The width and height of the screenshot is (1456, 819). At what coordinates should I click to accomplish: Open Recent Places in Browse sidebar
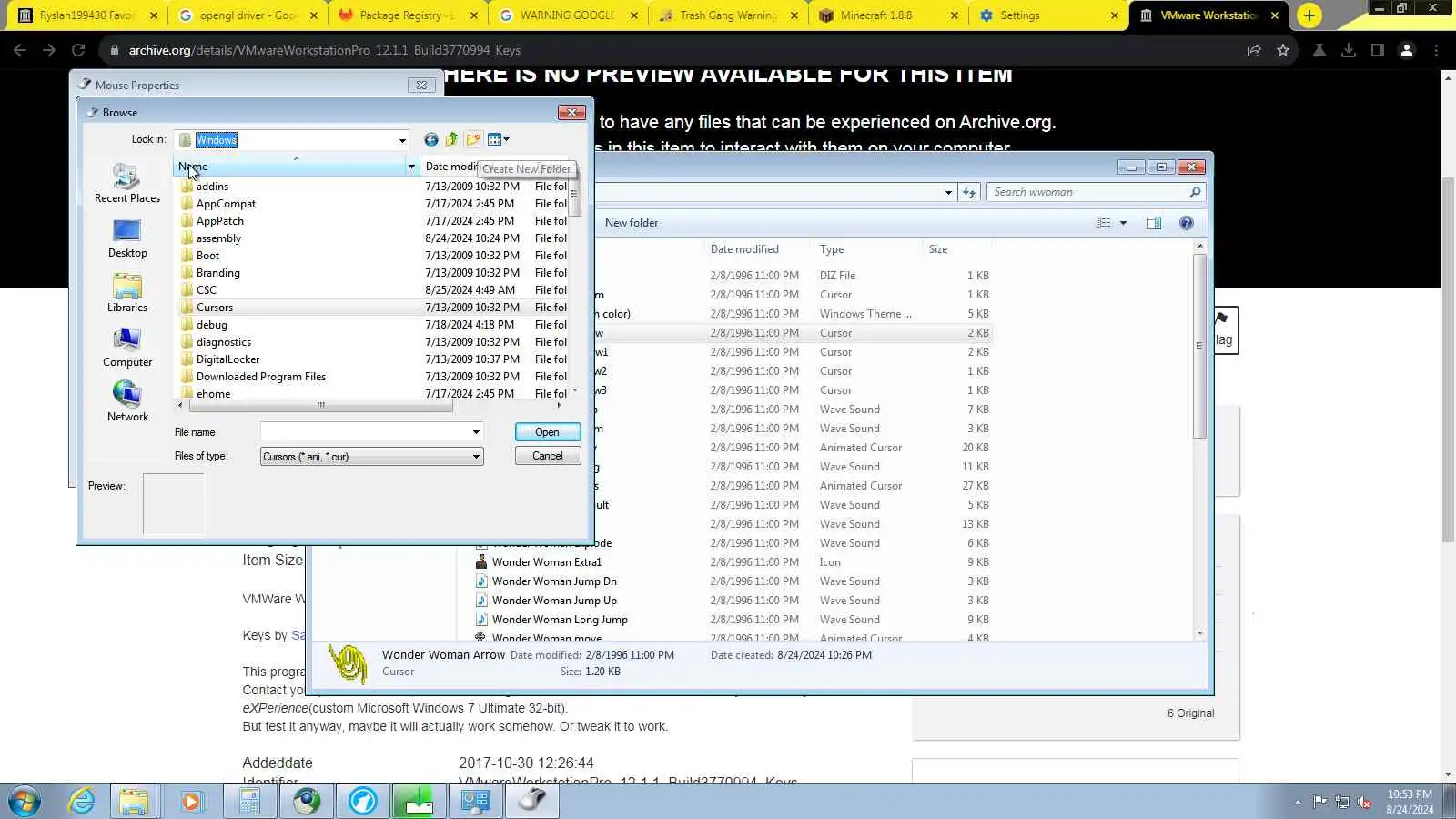(x=127, y=183)
